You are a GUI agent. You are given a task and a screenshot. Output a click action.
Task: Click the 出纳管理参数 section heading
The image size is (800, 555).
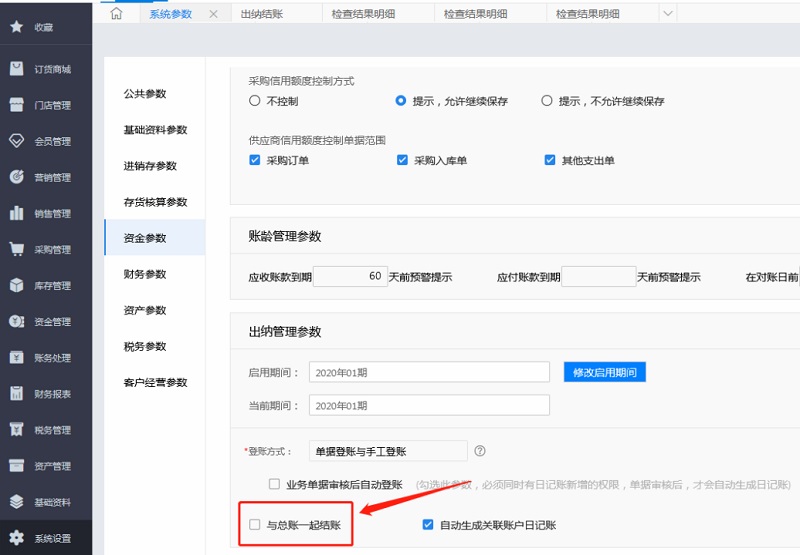pyautogui.click(x=285, y=332)
